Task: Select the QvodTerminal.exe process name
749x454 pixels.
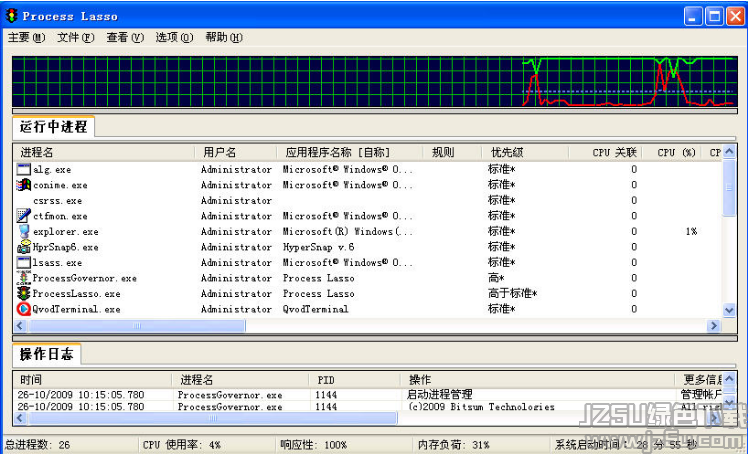Action: point(76,309)
